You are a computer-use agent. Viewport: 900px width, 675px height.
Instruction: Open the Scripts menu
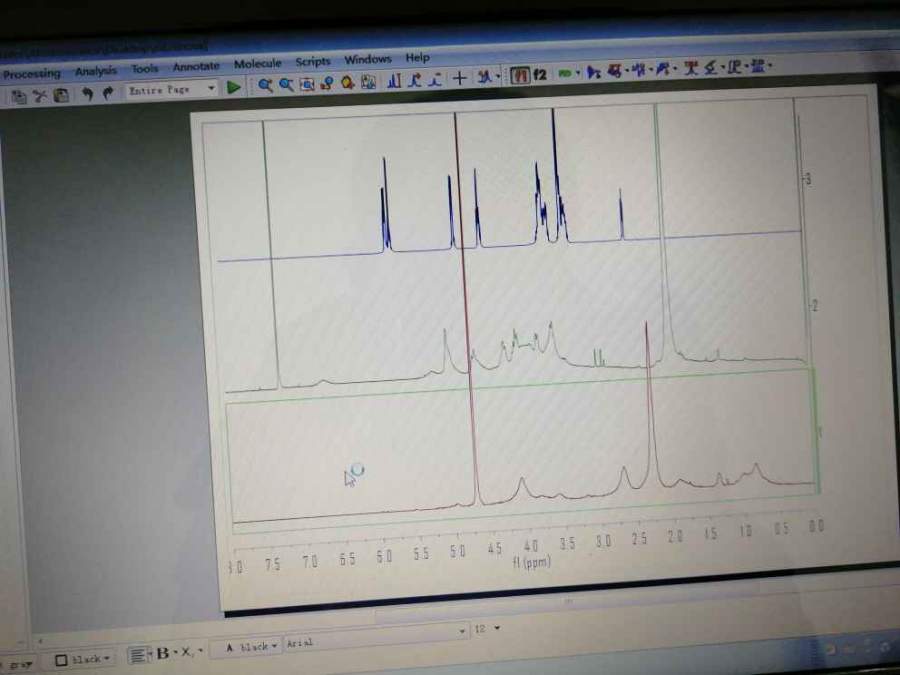pyautogui.click(x=313, y=61)
